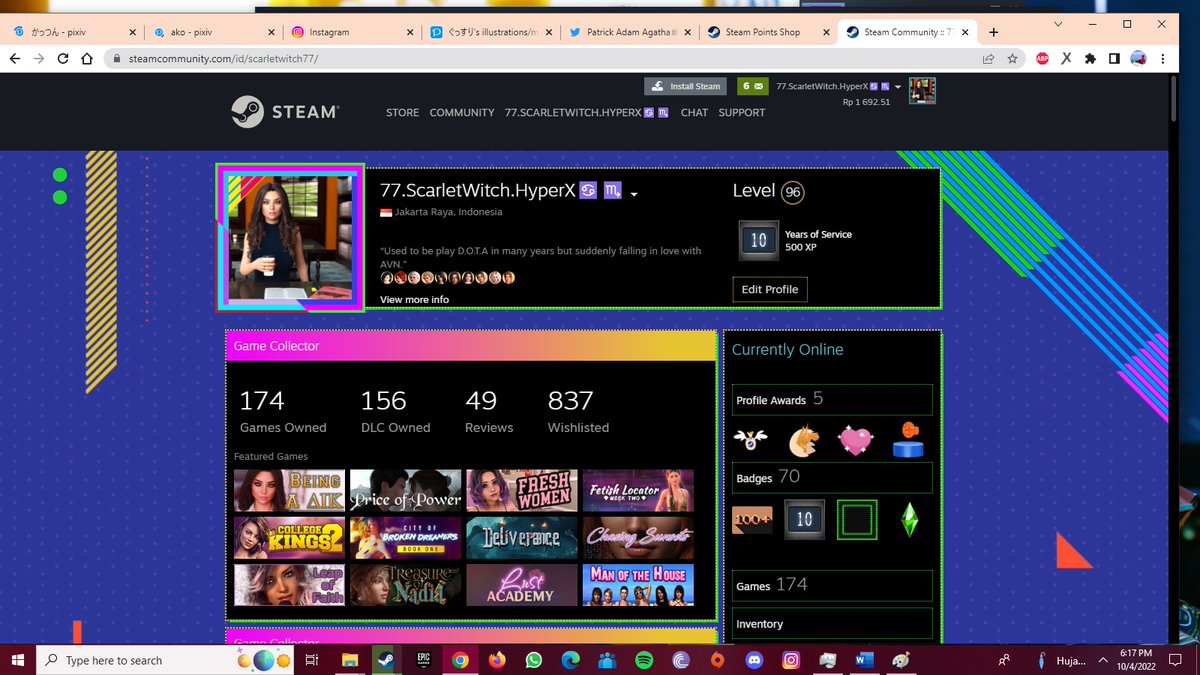Open the College Kings 2 featured game

click(289, 538)
